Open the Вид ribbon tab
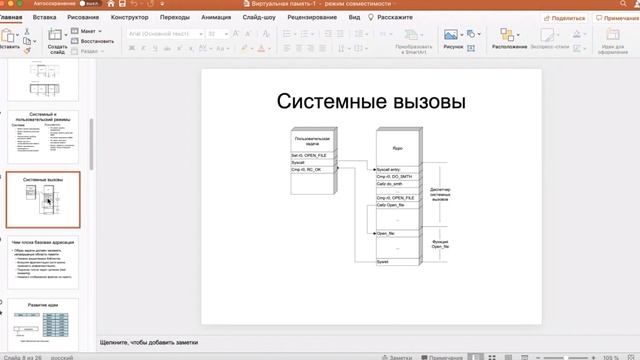 point(354,18)
